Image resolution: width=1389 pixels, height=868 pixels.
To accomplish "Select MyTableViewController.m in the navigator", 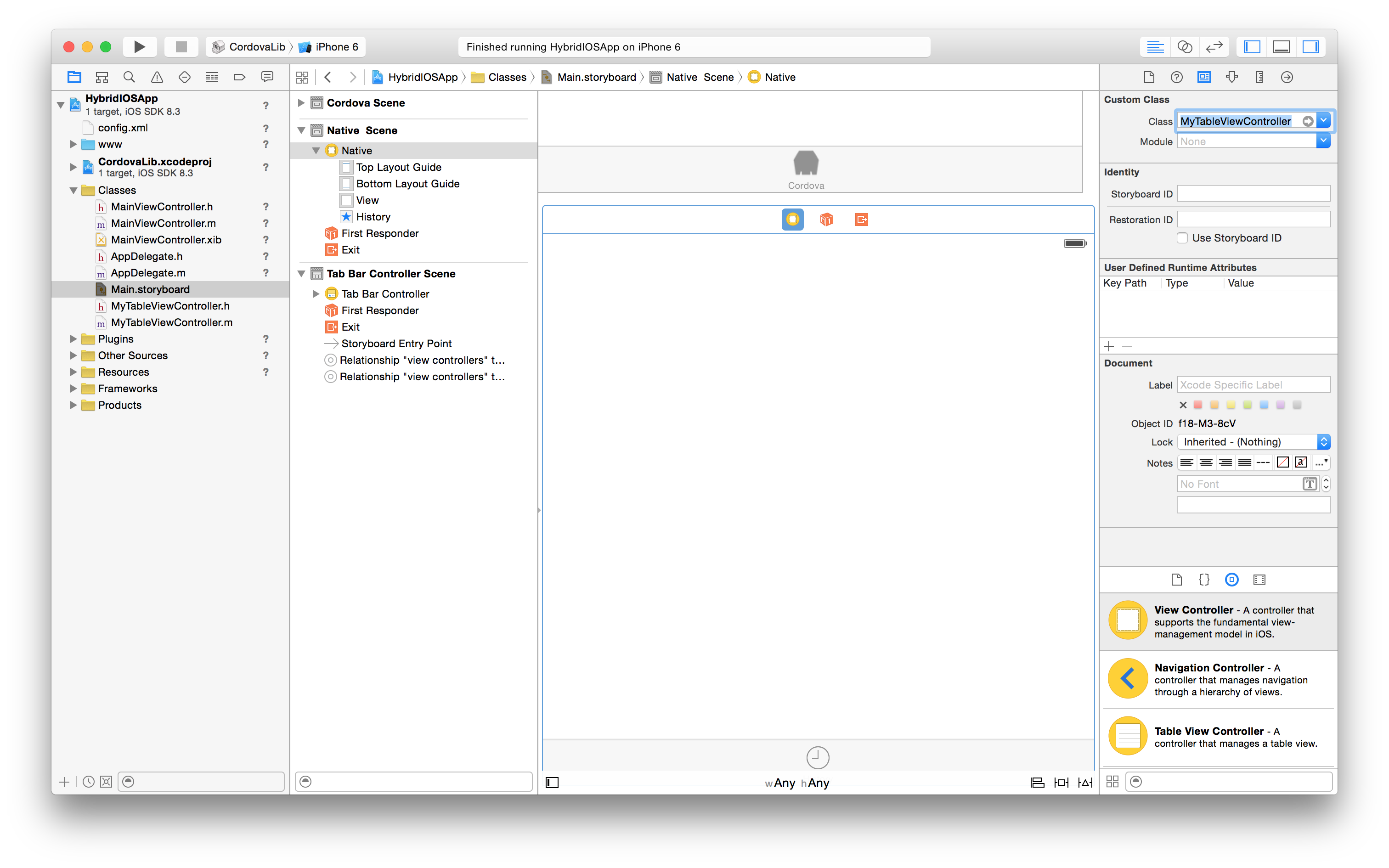I will point(171,322).
